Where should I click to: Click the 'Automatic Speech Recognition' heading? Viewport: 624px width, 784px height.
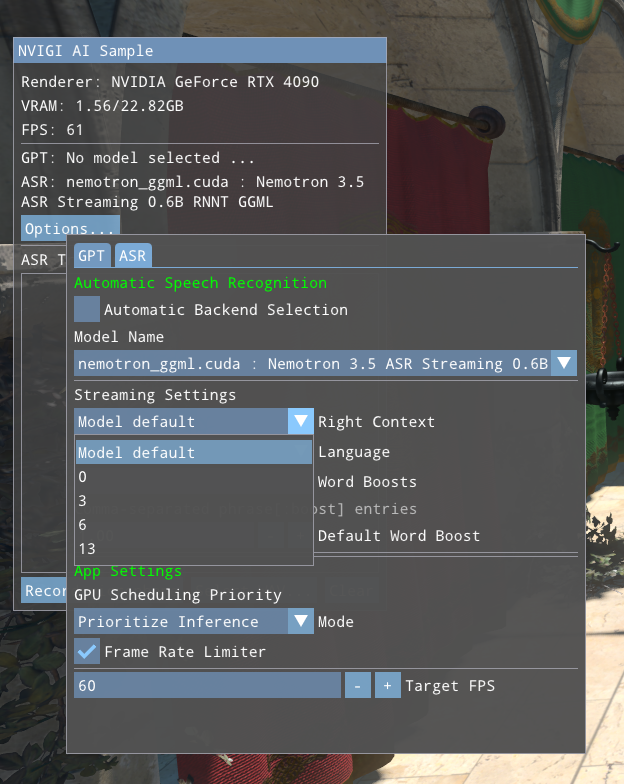(200, 283)
